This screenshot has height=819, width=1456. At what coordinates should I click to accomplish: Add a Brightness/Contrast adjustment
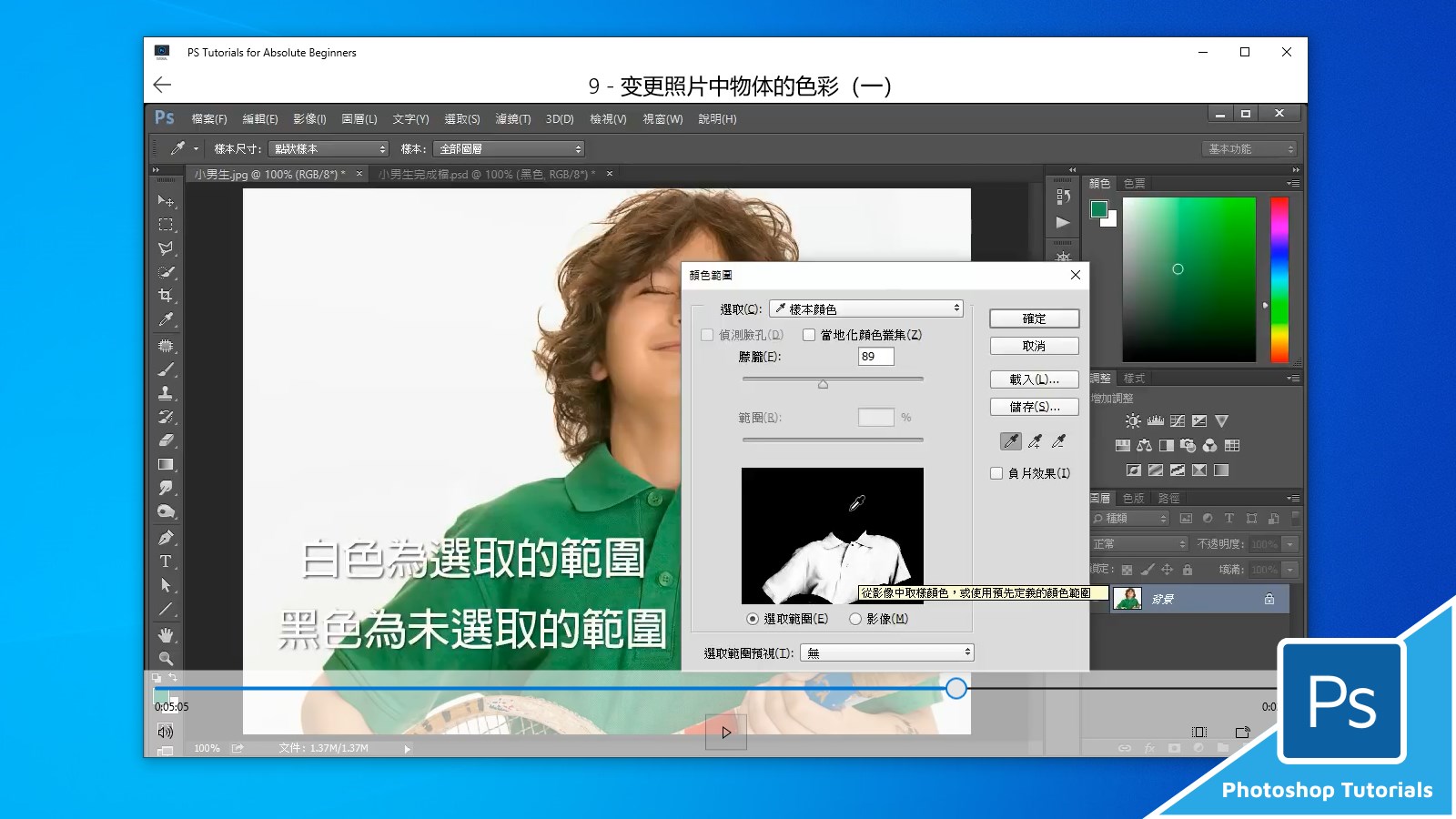(1133, 420)
